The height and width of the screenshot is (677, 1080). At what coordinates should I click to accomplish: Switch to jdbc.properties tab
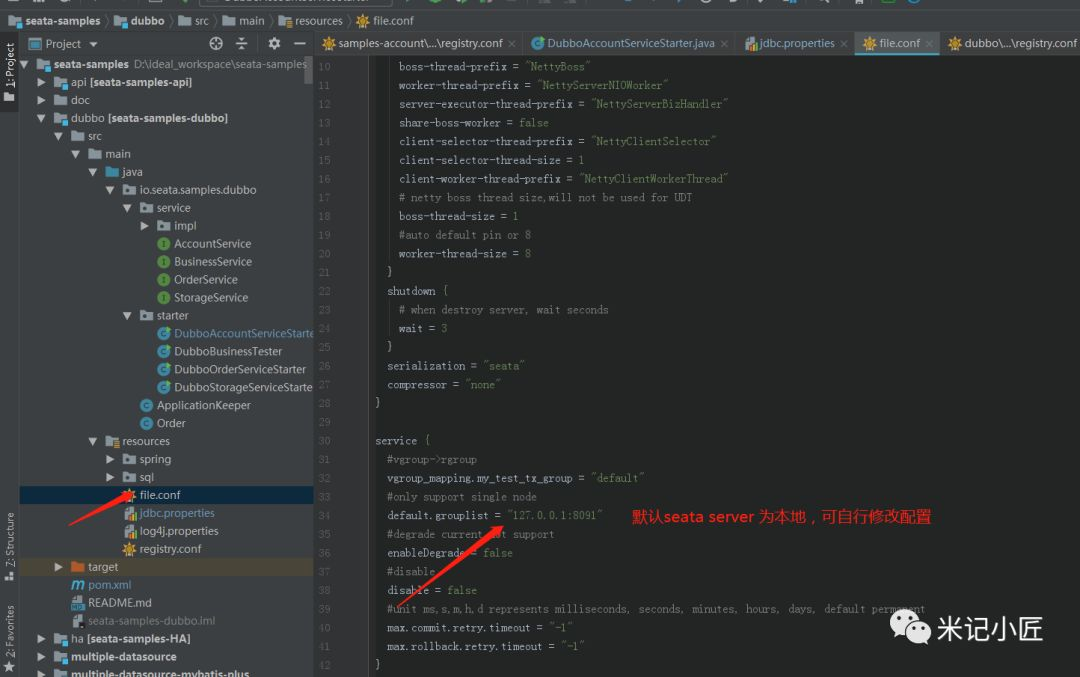coord(796,43)
